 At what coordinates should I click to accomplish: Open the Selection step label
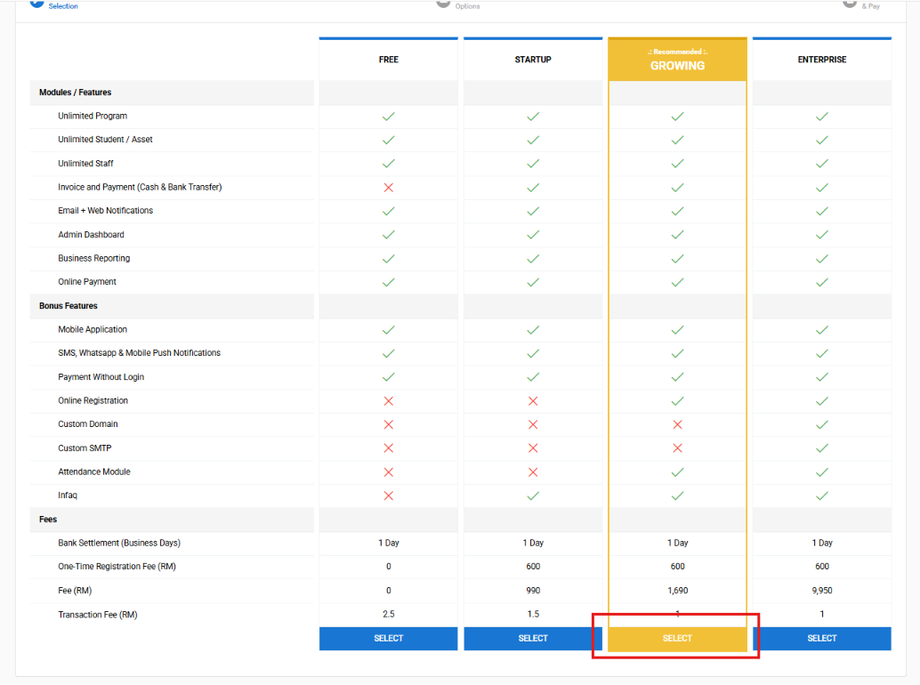pyautogui.click(x=63, y=6)
